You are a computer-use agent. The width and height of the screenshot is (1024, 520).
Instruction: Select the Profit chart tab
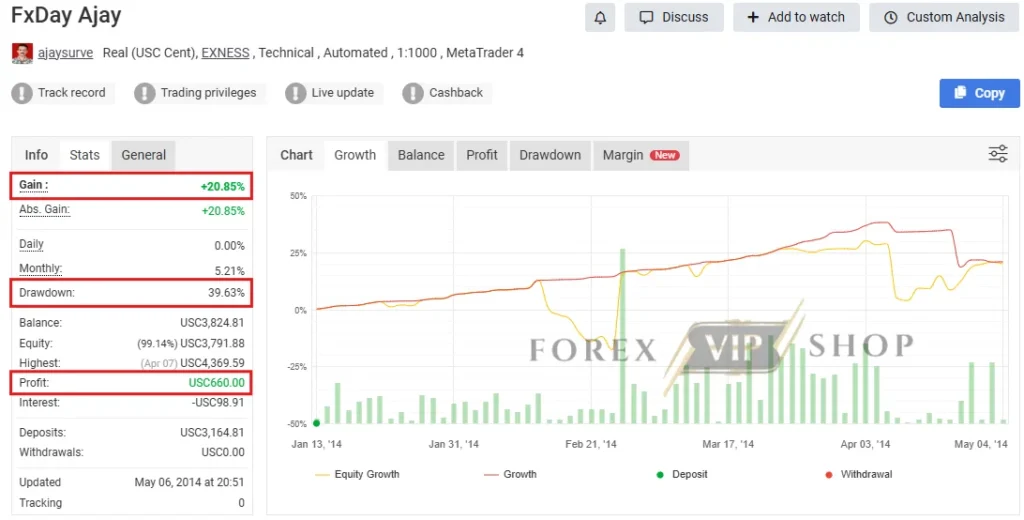[x=482, y=155]
